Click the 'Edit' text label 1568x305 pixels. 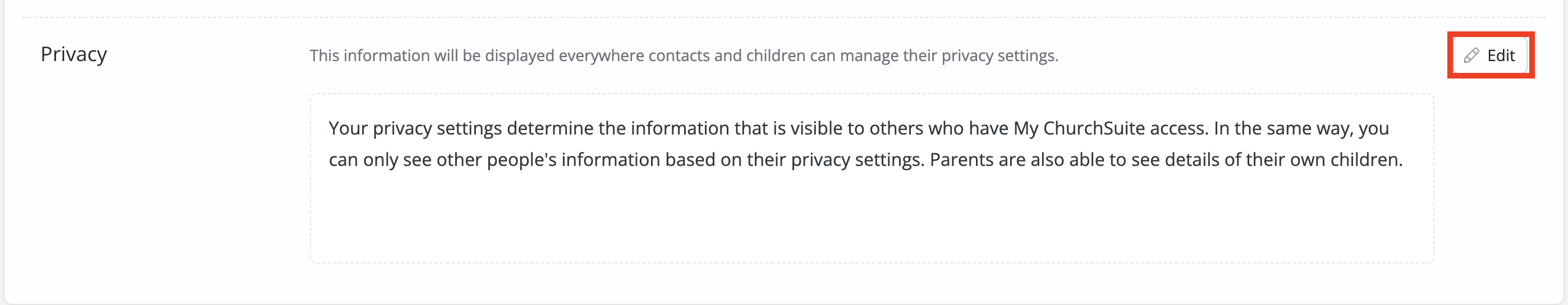(x=1501, y=56)
